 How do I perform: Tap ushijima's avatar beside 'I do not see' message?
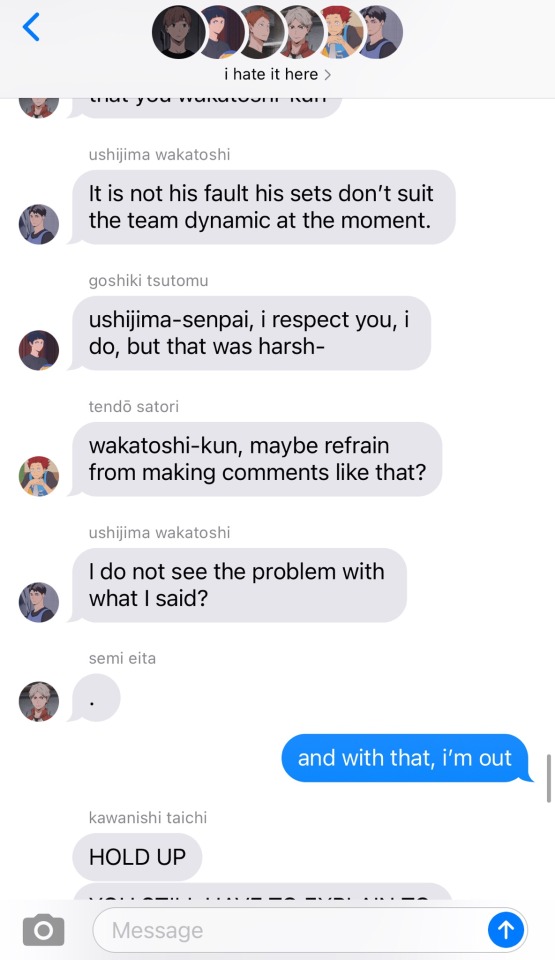39,602
